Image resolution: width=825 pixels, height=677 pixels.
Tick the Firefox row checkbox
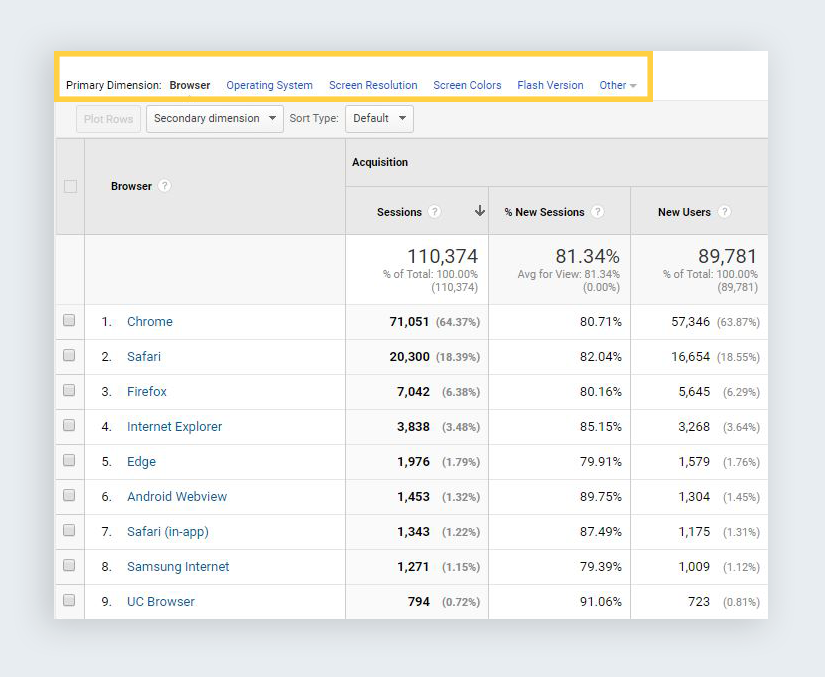click(69, 390)
